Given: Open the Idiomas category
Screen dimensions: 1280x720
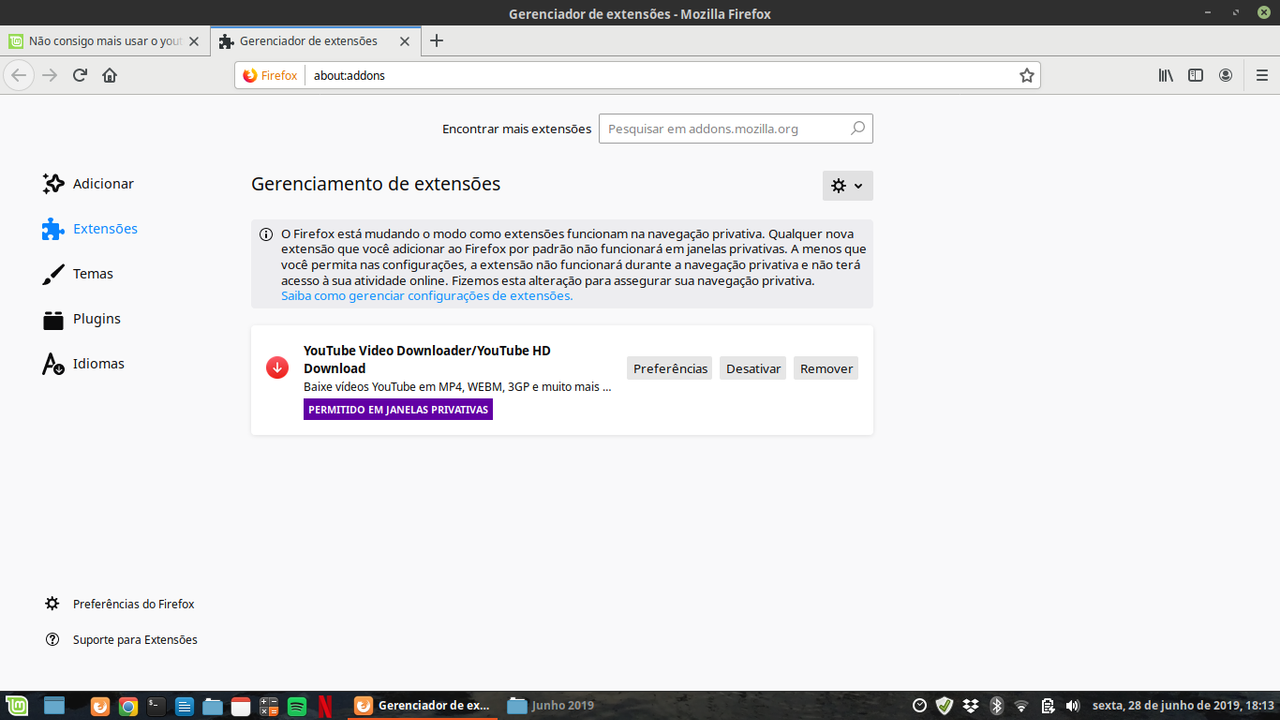Looking at the screenshot, I should click(x=84, y=364).
